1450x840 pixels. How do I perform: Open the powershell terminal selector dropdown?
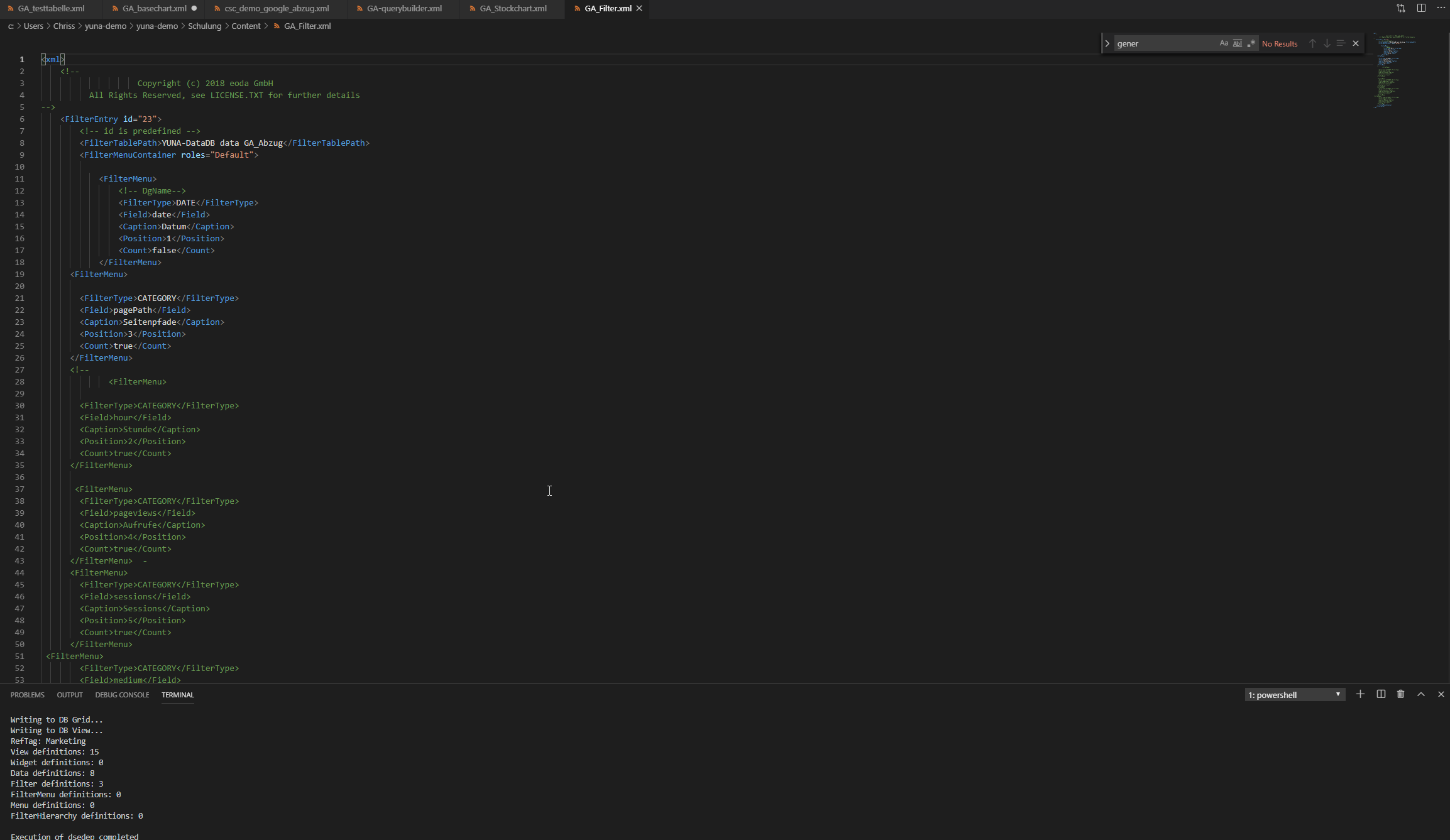[1294, 695]
